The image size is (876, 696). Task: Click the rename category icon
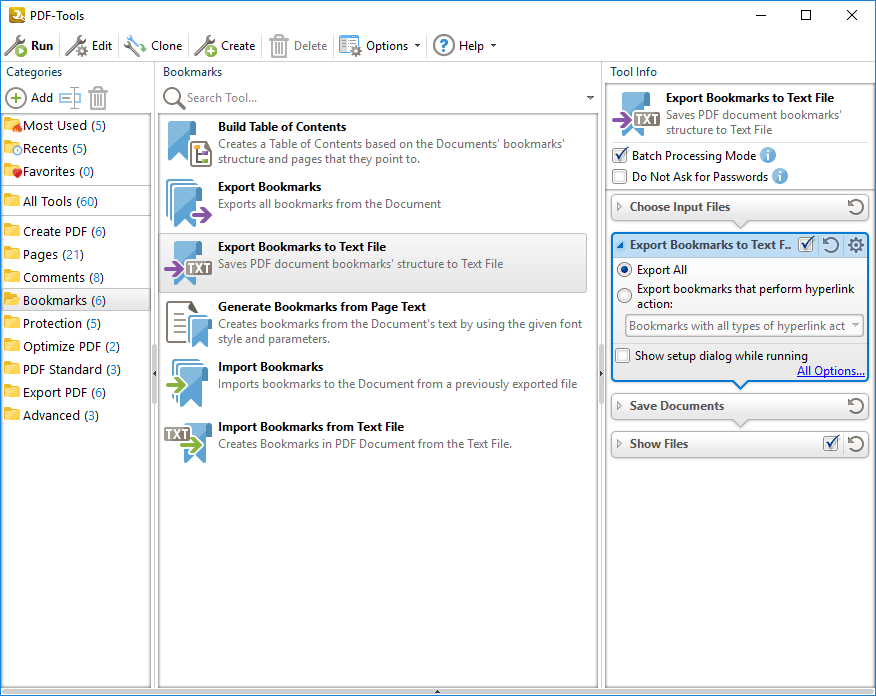[x=69, y=98]
